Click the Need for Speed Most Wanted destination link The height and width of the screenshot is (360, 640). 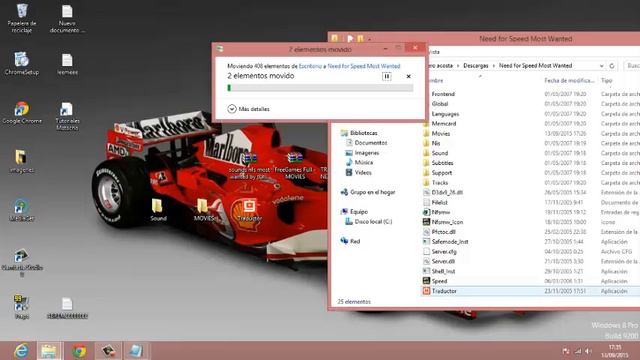pyautogui.click(x=364, y=66)
